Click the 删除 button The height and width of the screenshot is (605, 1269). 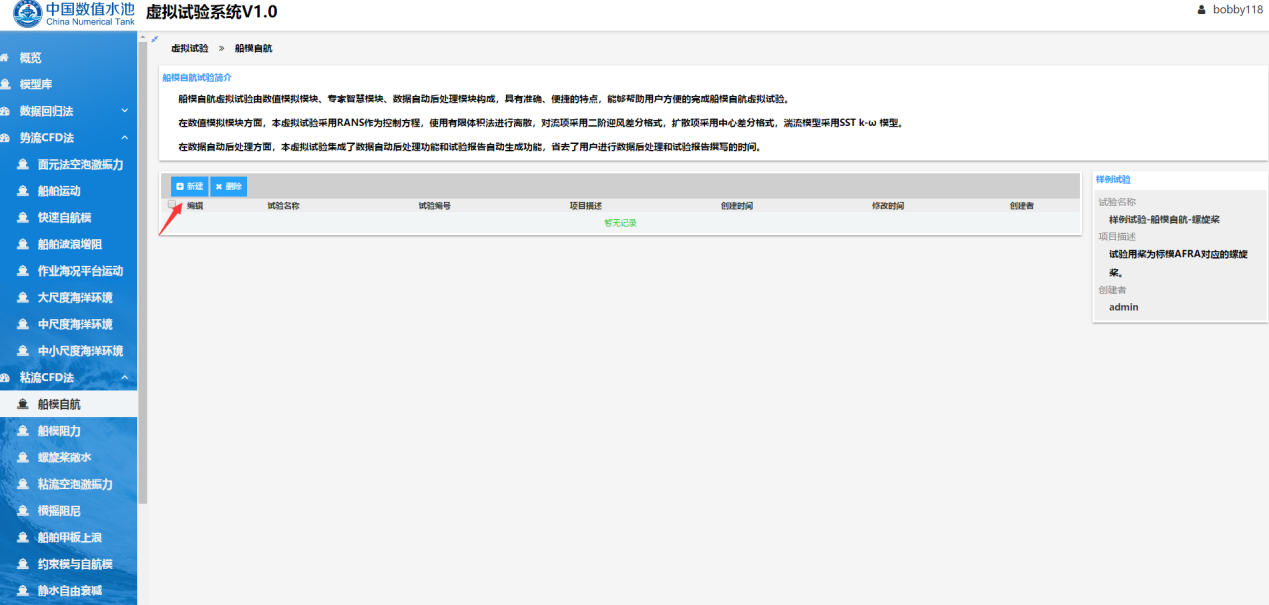point(229,186)
